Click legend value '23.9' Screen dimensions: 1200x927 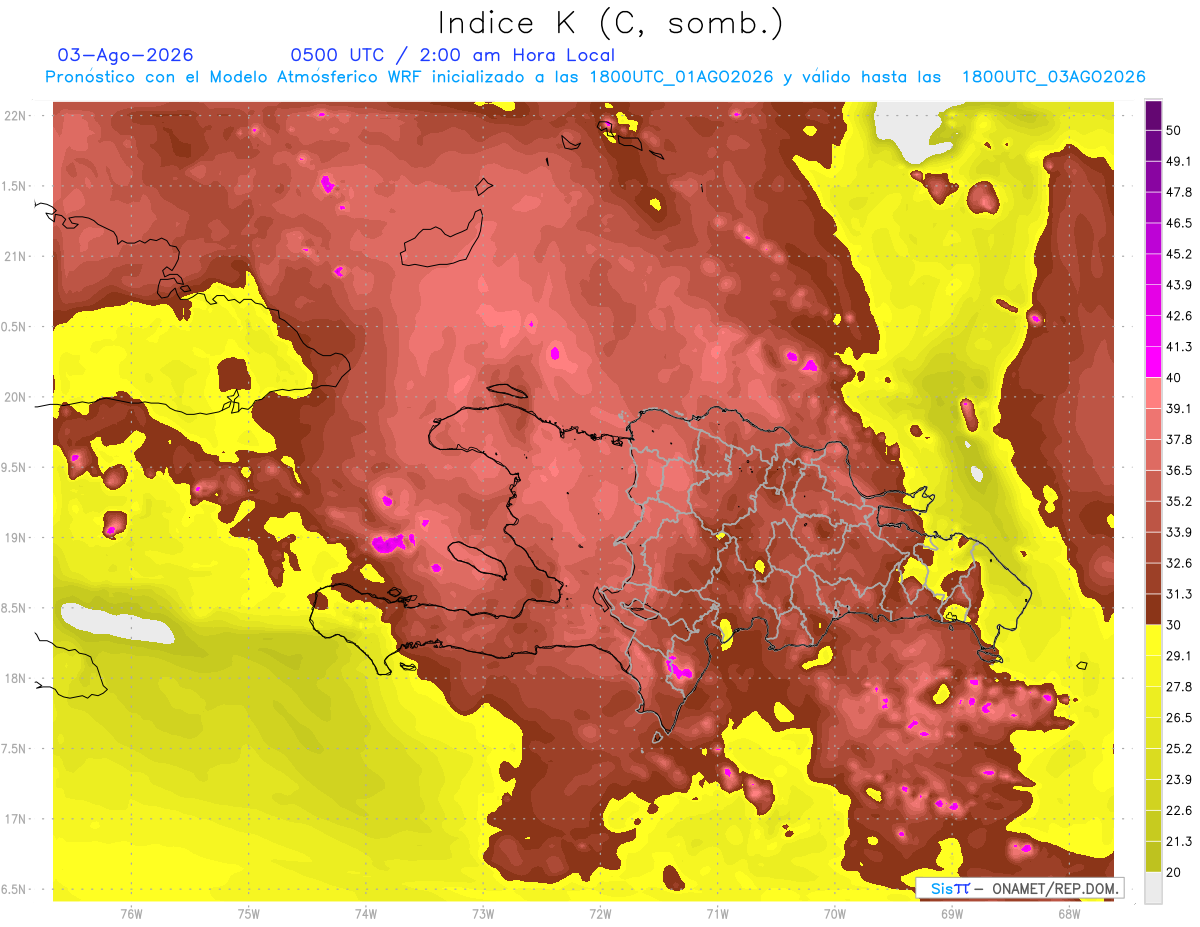click(1179, 780)
